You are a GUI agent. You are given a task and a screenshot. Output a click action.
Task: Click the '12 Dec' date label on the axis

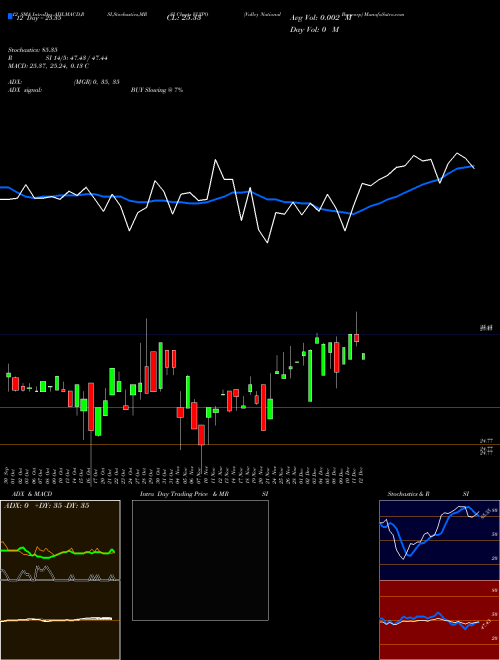362,474
